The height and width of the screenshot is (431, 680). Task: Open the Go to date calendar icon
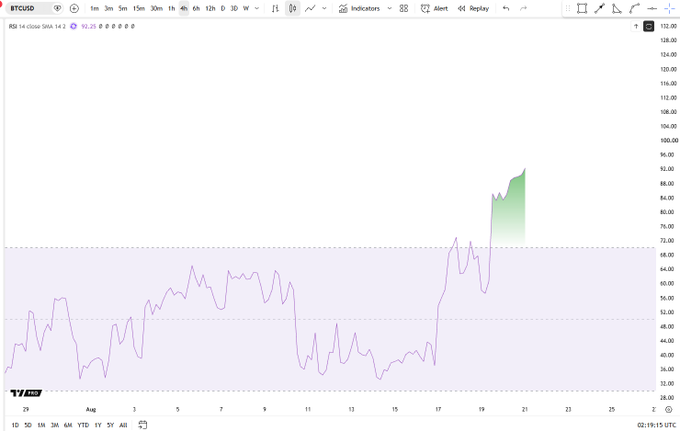(143, 425)
